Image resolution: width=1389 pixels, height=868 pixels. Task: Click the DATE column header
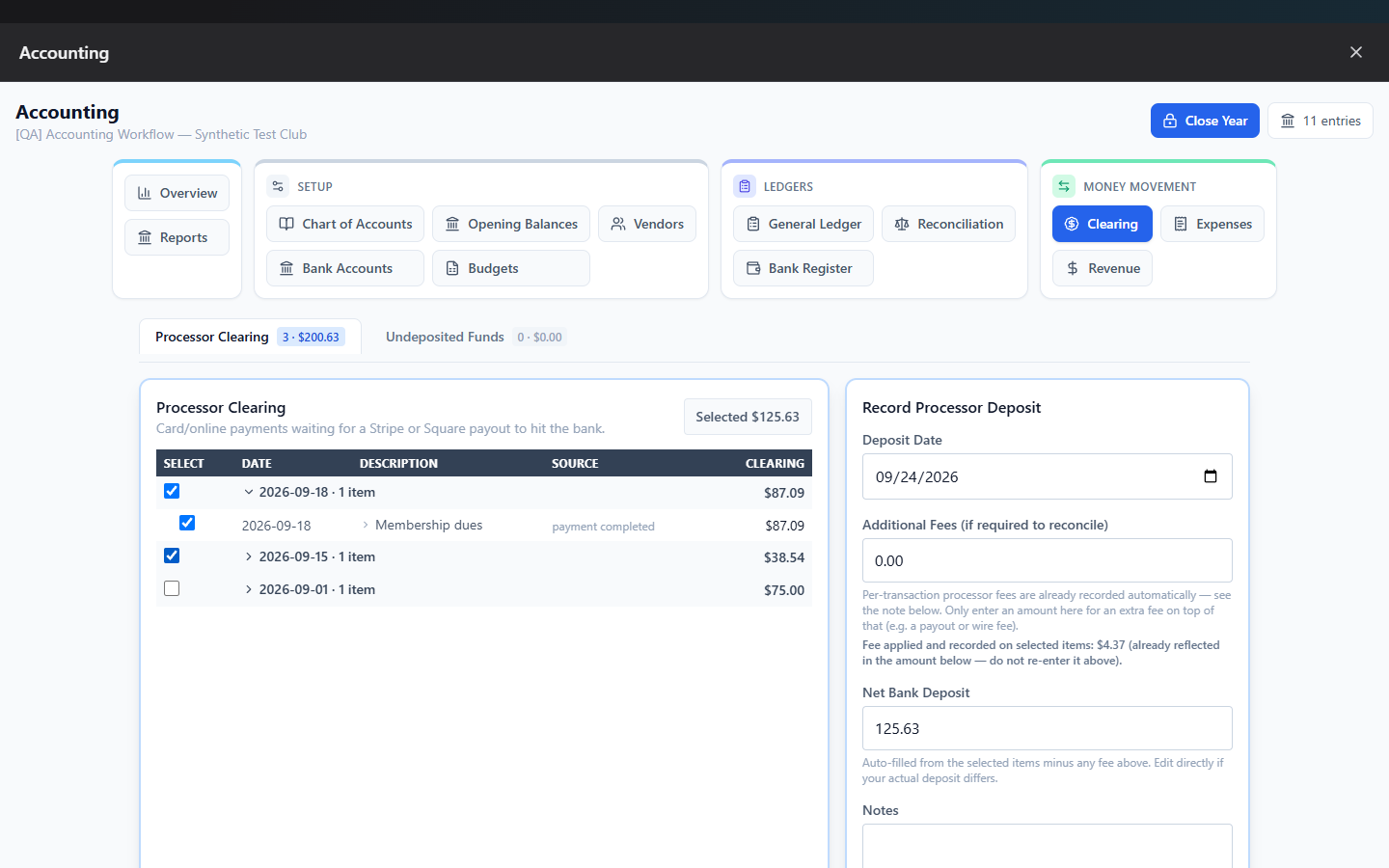pyautogui.click(x=257, y=464)
